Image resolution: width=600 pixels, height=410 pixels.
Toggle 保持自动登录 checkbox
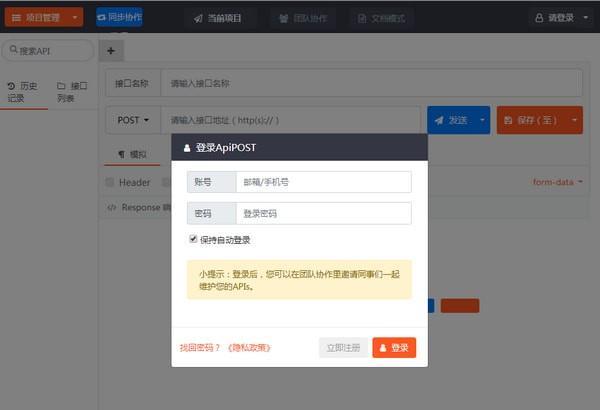pyautogui.click(x=193, y=239)
